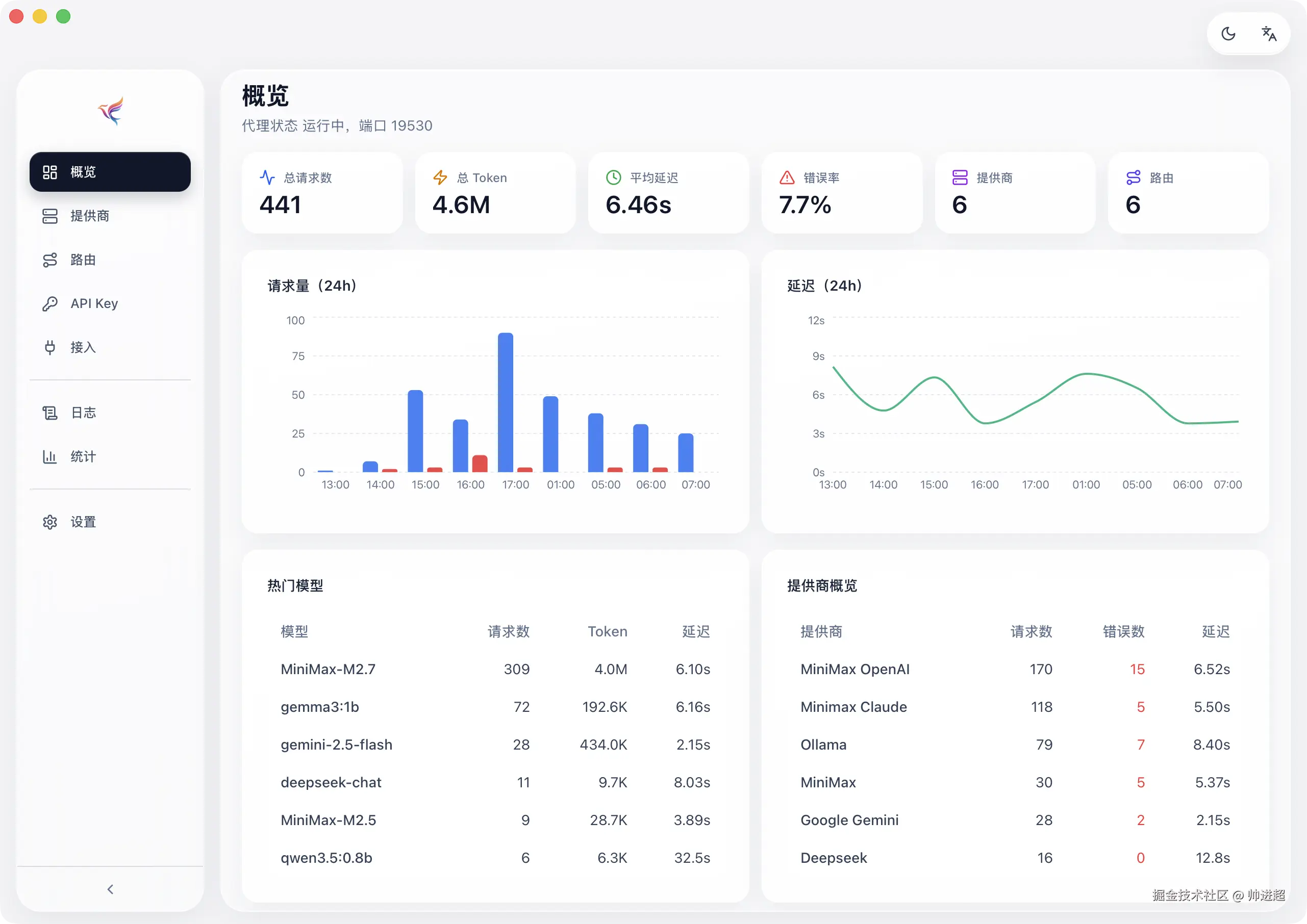Click the 总请求数 stat card
1307x924 pixels.
click(322, 193)
